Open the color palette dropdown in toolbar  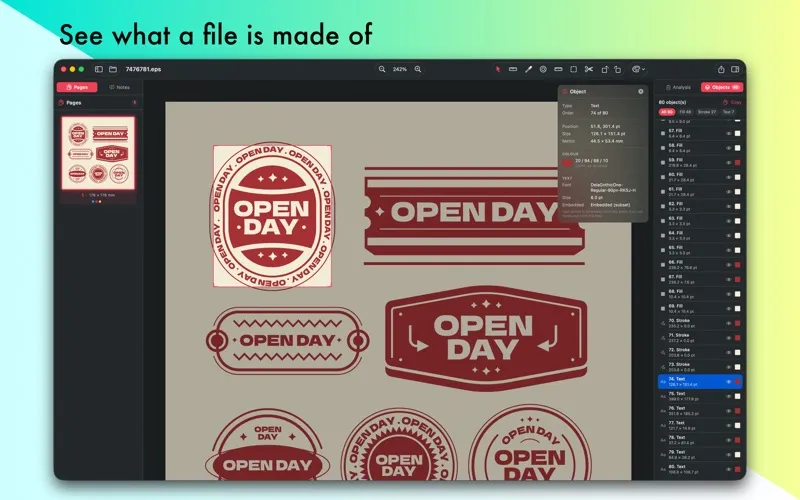(x=638, y=69)
